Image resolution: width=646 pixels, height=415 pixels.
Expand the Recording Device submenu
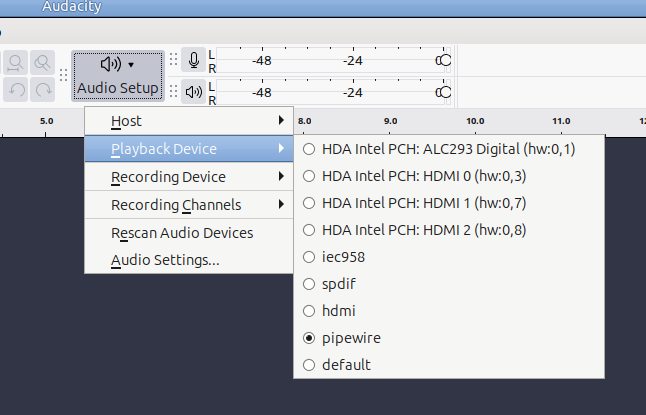click(189, 177)
